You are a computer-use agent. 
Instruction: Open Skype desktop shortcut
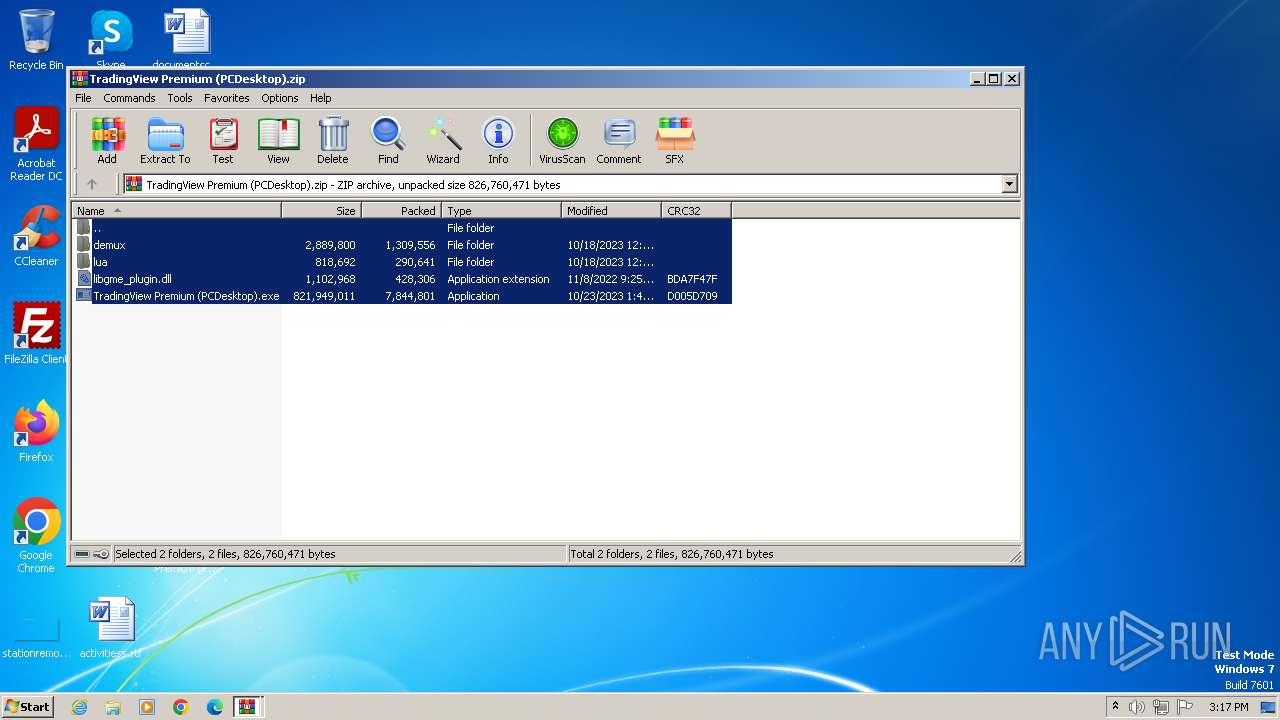(x=111, y=40)
